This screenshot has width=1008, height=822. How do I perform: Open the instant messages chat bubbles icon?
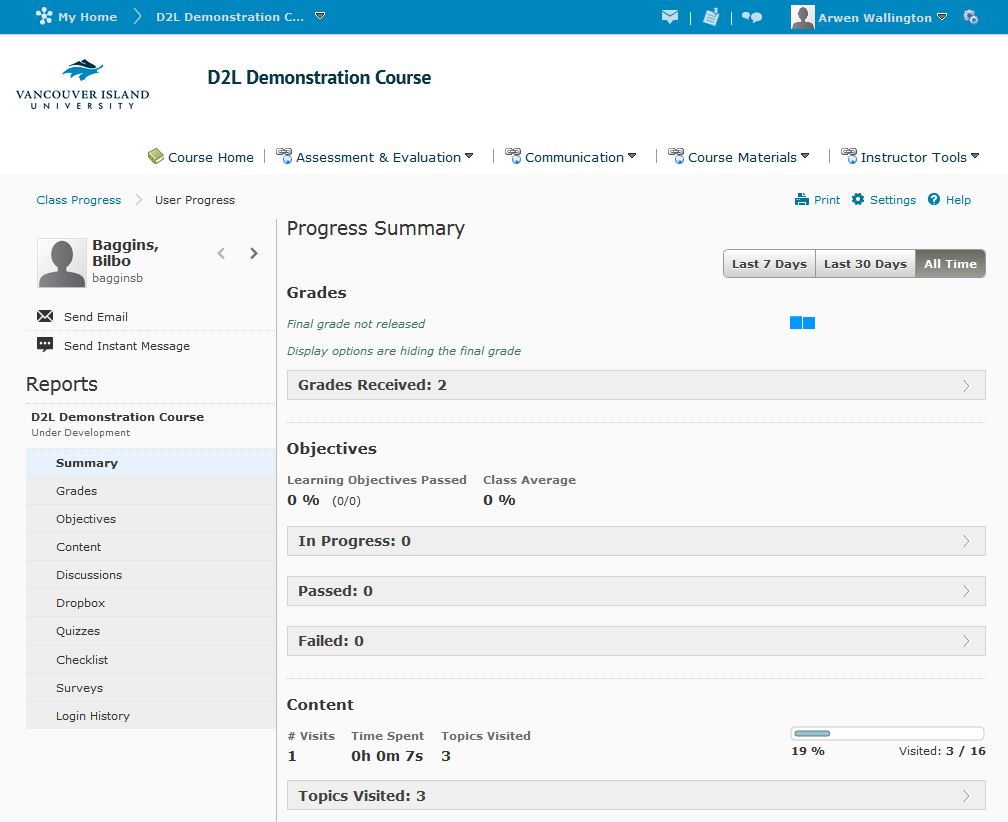(752, 17)
